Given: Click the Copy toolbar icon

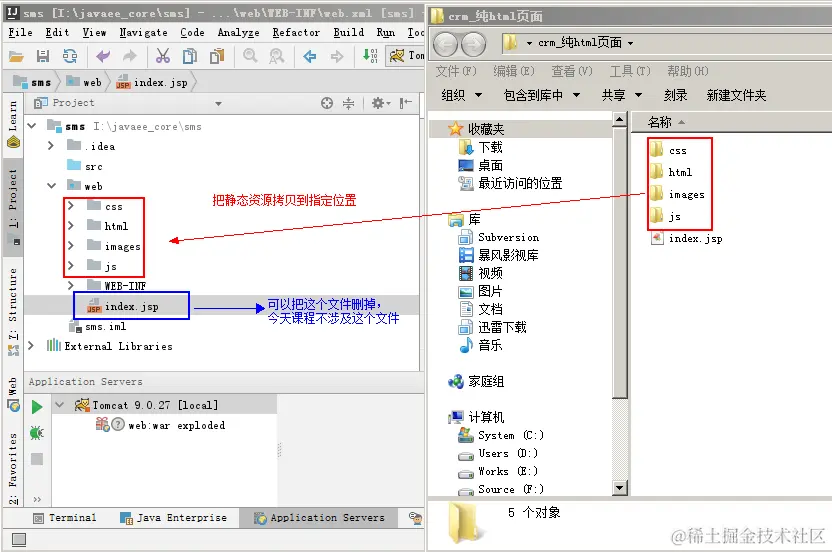Looking at the screenshot, I should (x=189, y=56).
